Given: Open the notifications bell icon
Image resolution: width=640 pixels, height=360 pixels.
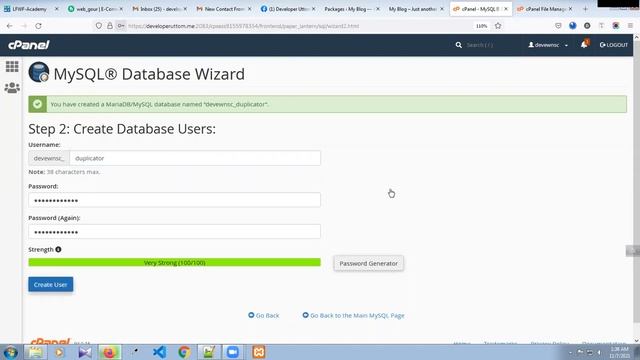Looking at the screenshot, I should (584, 44).
